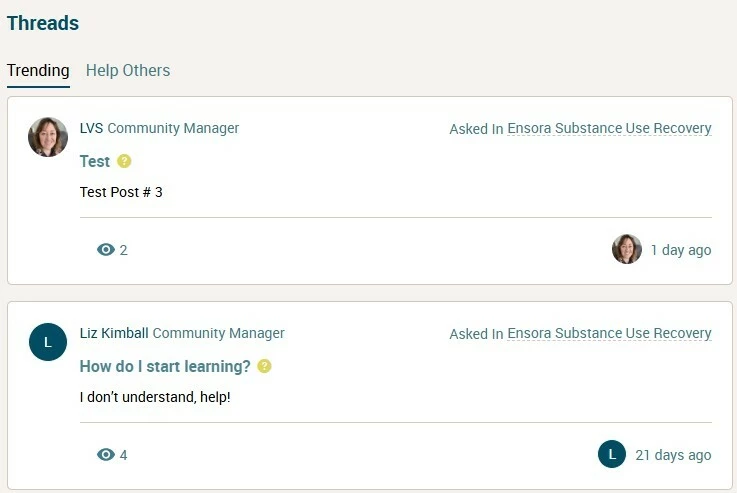Image resolution: width=737 pixels, height=493 pixels.
Task: Click eye views icon on Test thread
Action: point(106,250)
